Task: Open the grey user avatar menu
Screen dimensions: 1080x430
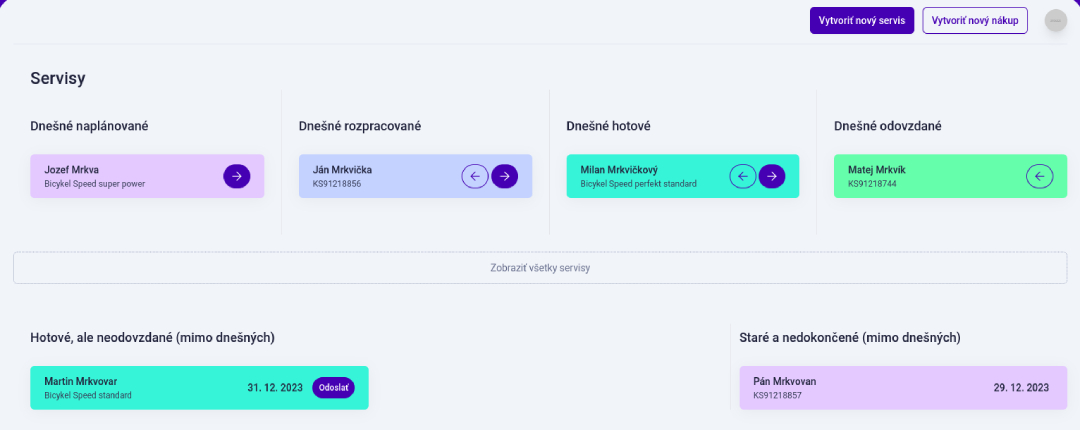Action: pyautogui.click(x=1055, y=21)
